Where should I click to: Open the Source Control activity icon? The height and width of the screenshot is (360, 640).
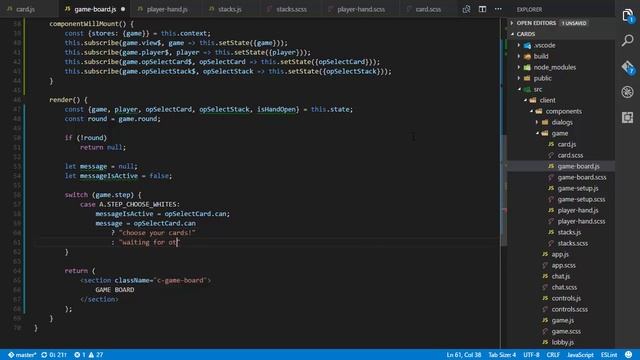click(628, 67)
